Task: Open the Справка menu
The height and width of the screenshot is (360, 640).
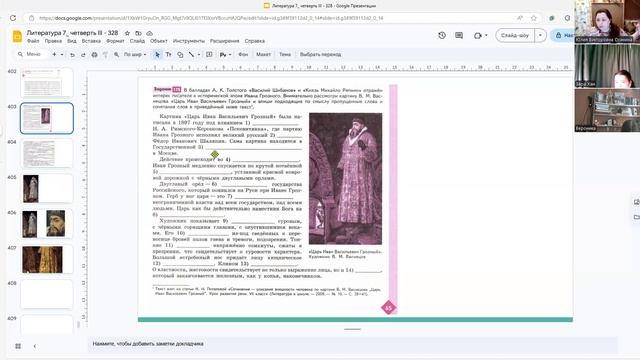Action: (255, 41)
